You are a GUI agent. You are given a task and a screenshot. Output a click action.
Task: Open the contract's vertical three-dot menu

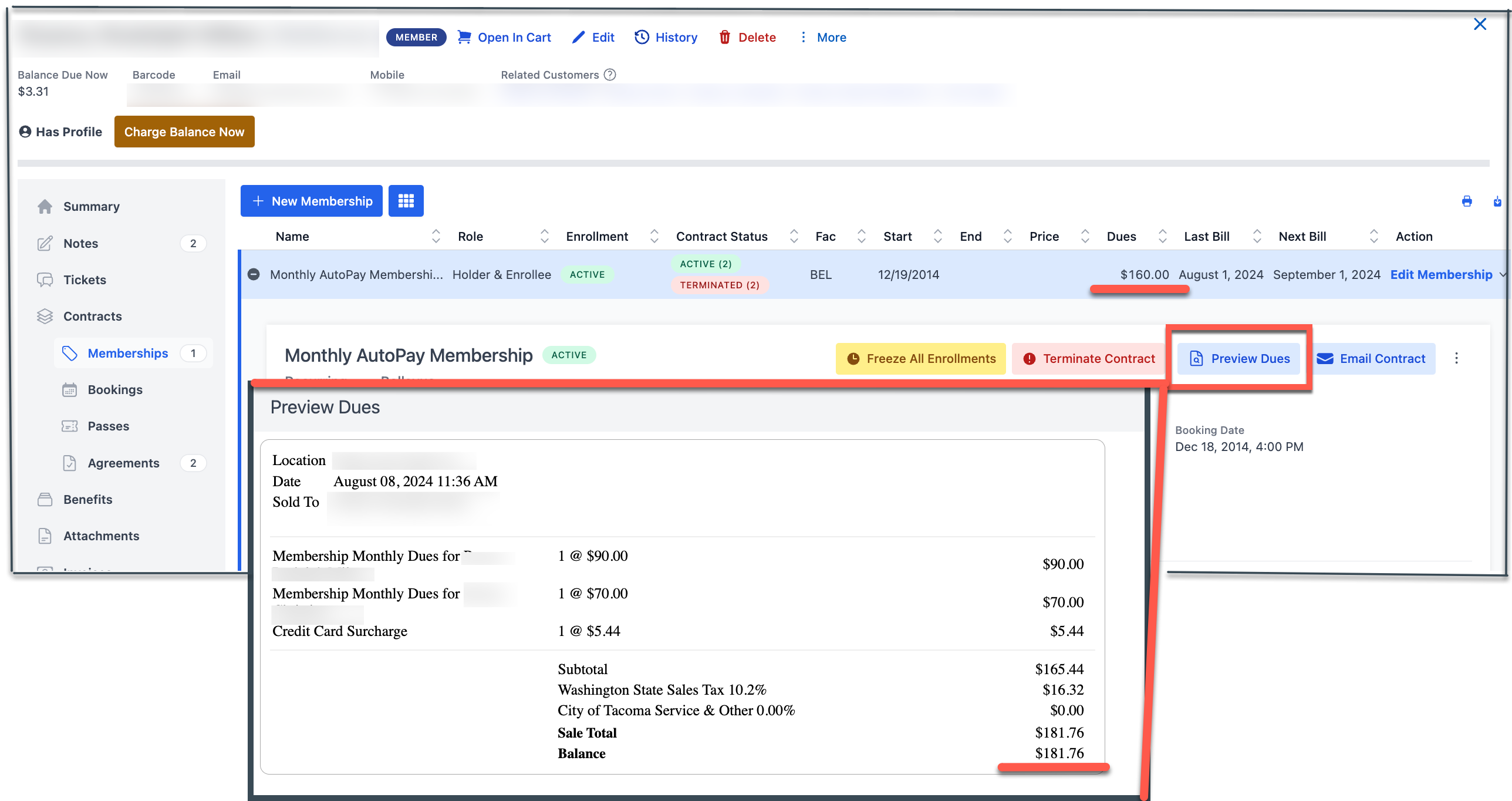pyautogui.click(x=1456, y=358)
